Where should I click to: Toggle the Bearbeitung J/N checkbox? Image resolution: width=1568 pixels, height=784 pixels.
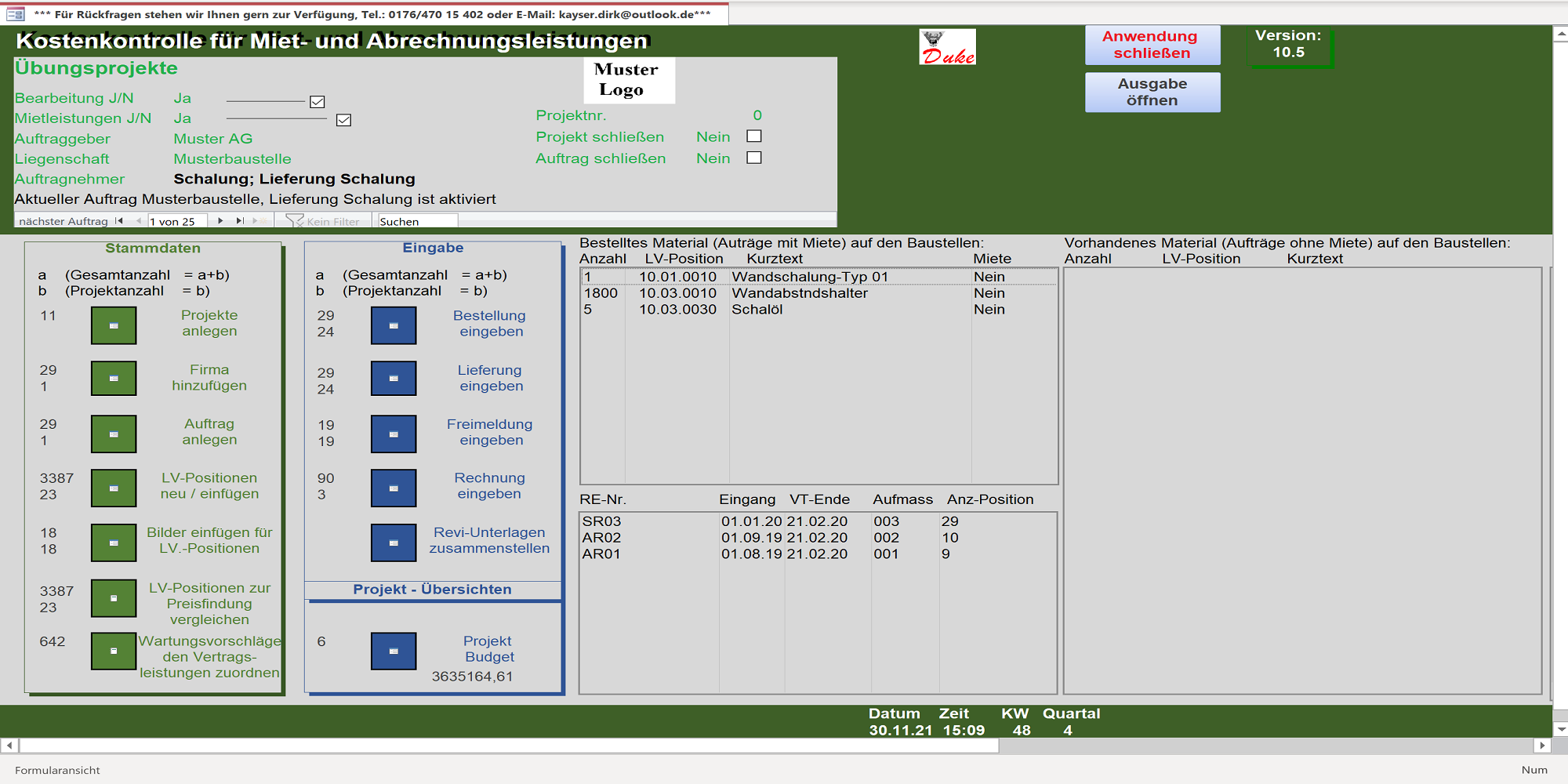(x=318, y=102)
